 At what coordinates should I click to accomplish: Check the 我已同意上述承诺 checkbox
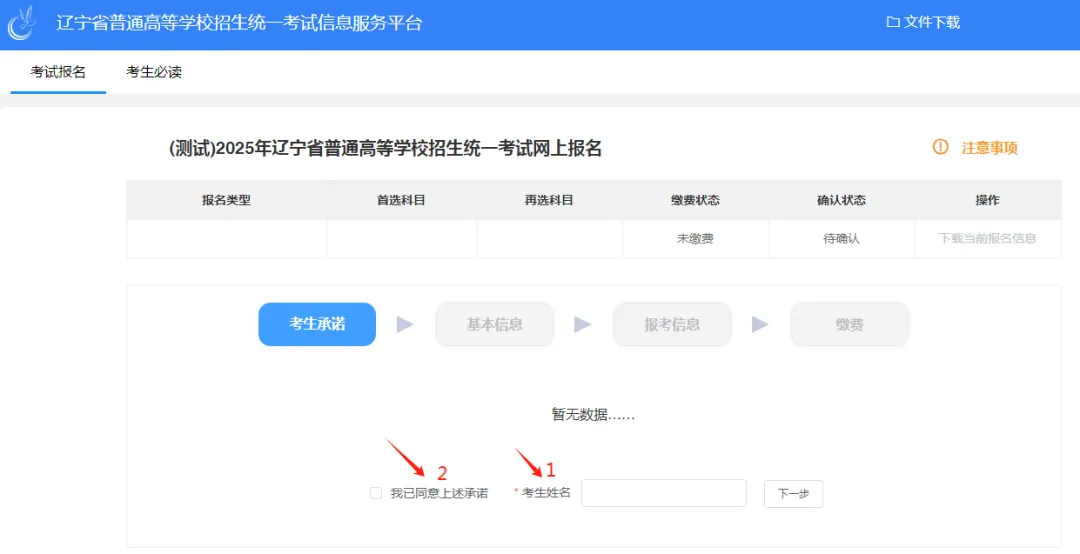(375, 493)
